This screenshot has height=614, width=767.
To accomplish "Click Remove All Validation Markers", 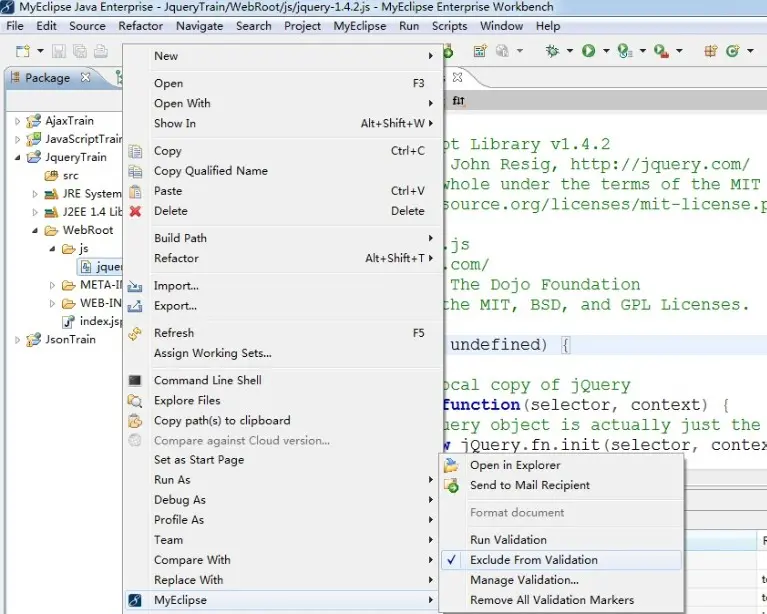I will 560,600.
